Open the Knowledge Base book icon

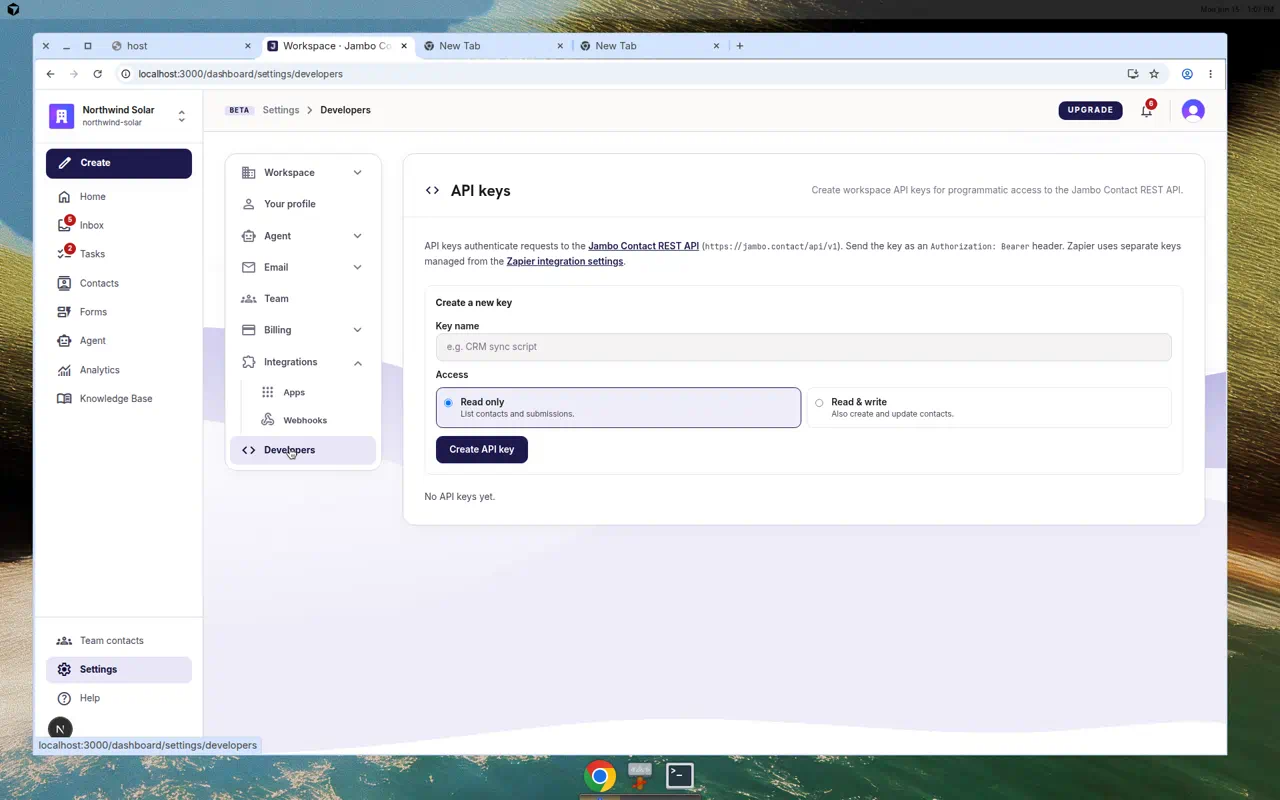tap(64, 398)
